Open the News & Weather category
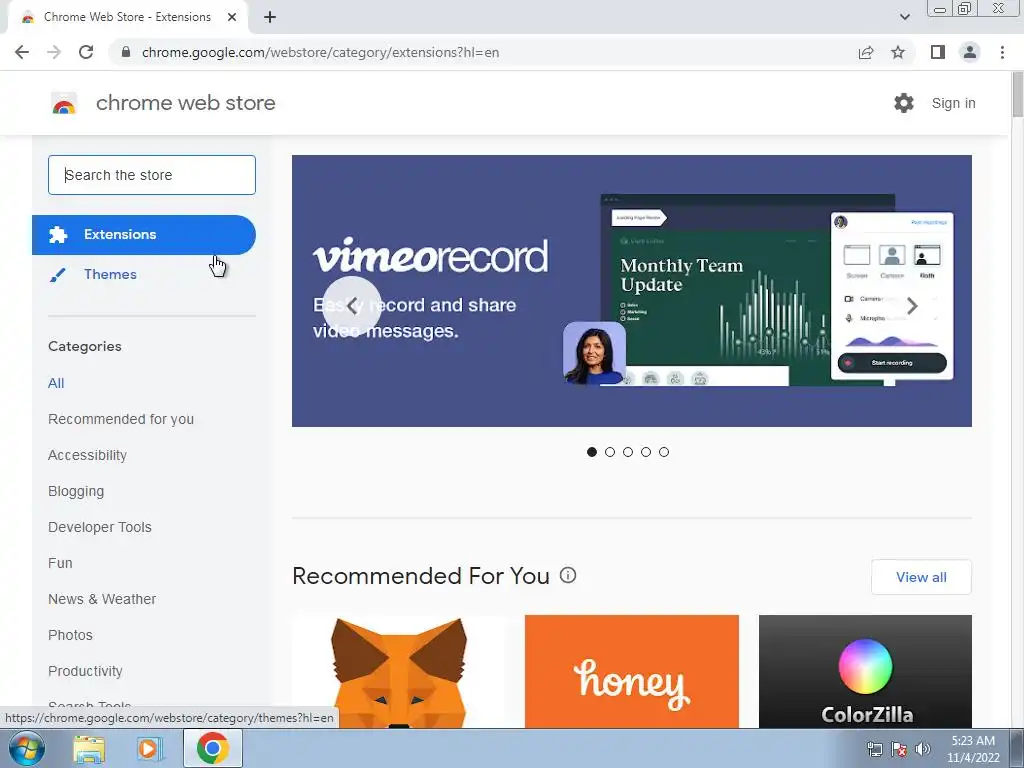 coord(102,599)
